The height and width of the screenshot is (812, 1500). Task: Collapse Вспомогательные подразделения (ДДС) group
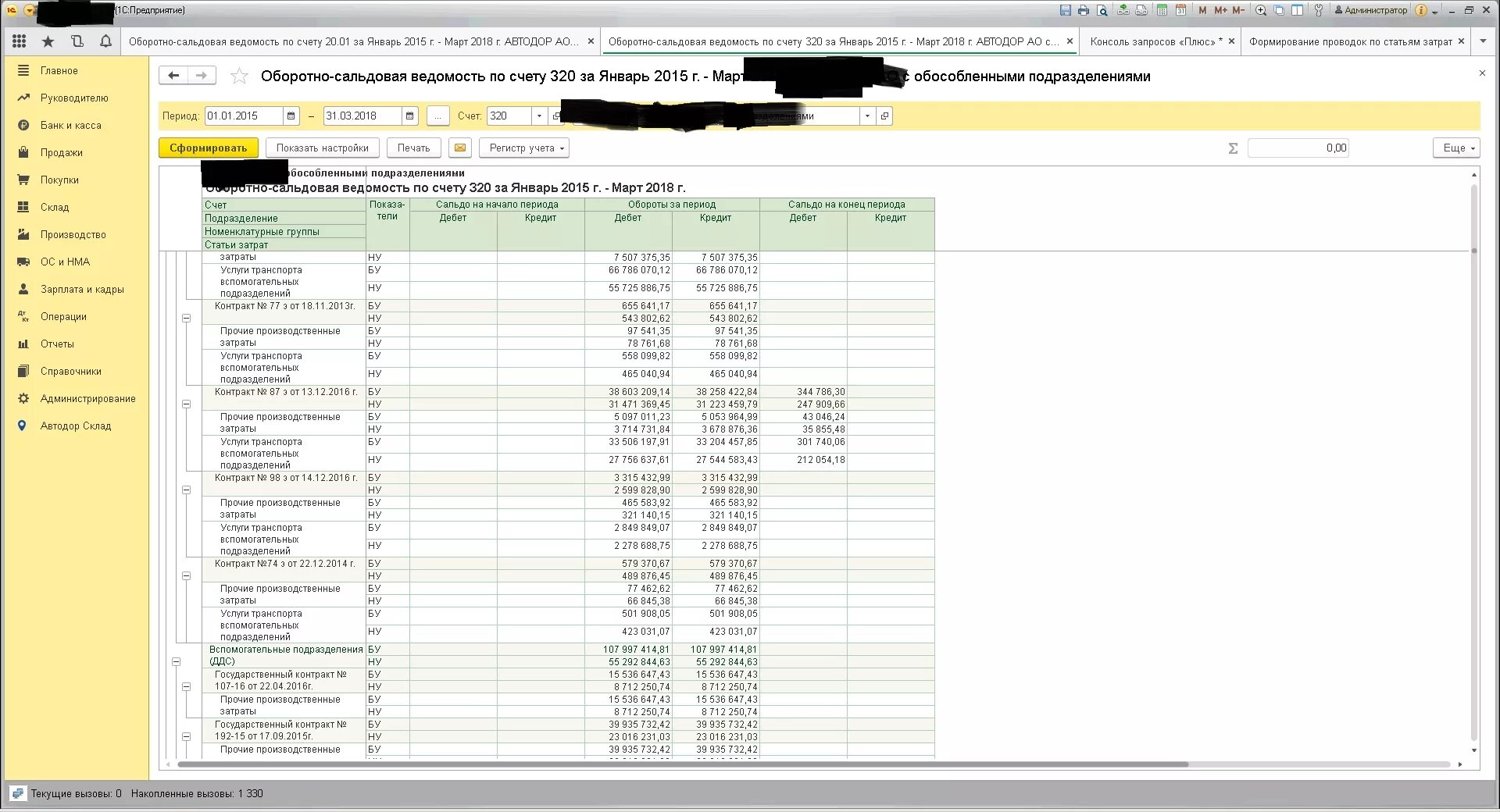176,662
